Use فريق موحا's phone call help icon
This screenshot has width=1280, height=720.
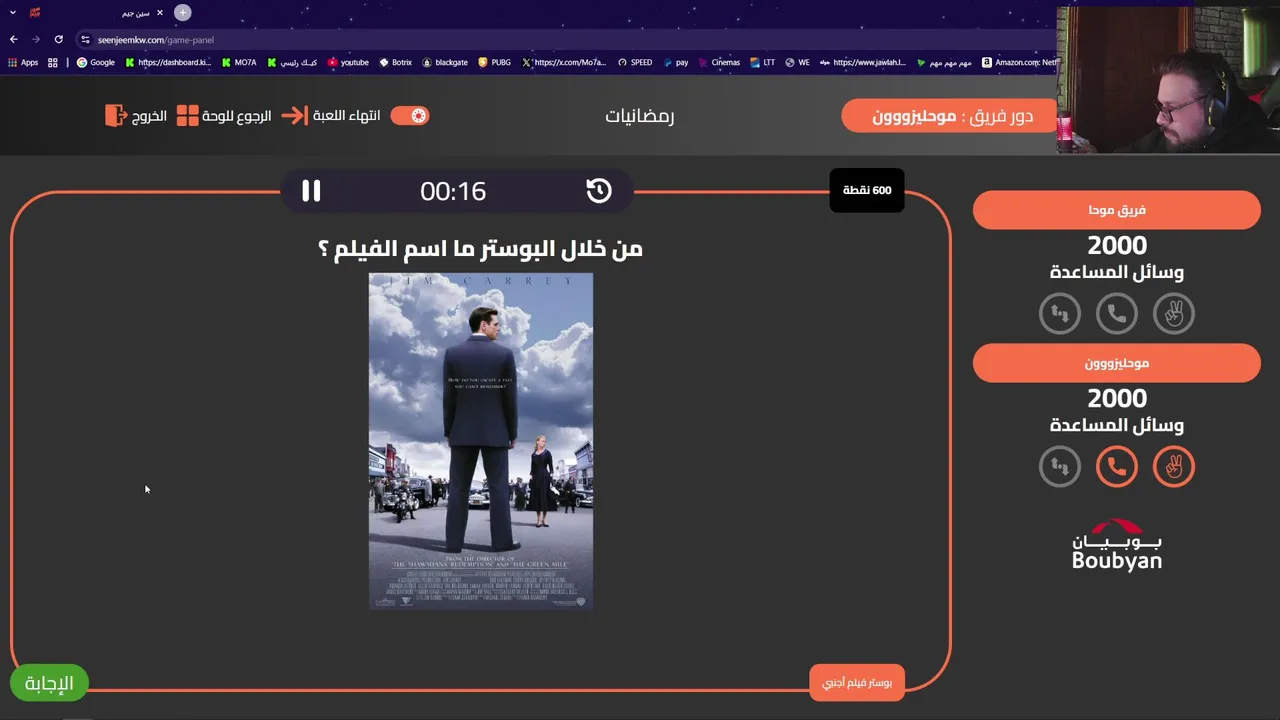pos(1117,313)
